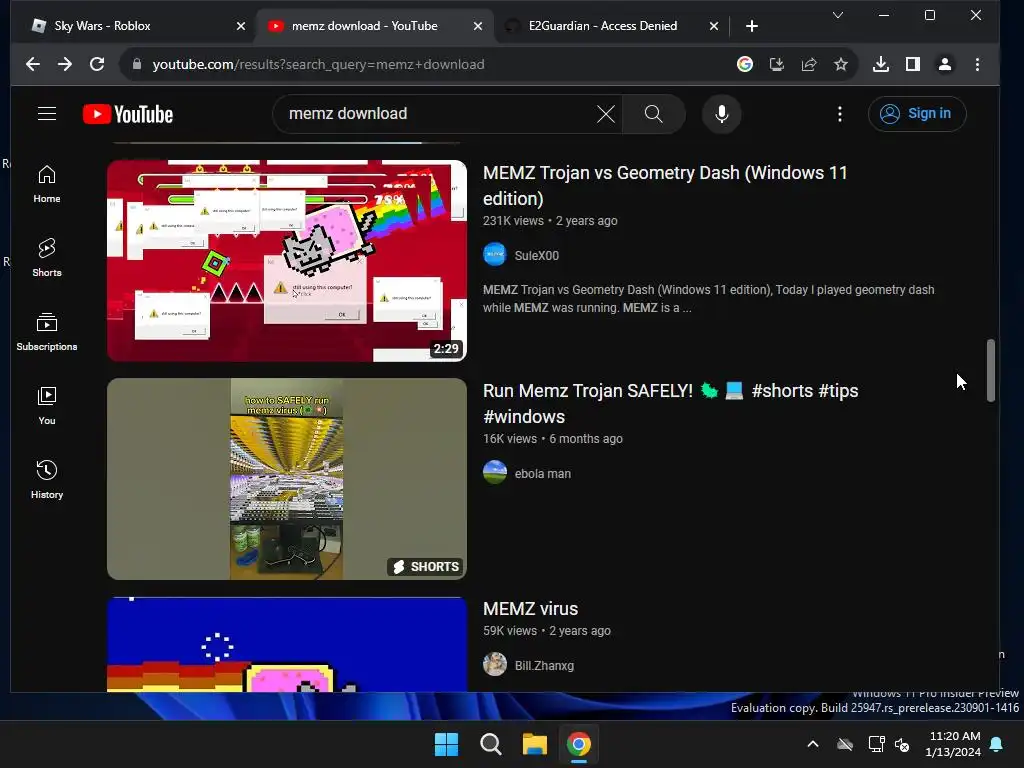Viewport: 1024px width, 768px height.
Task: Expand hidden system tray icons chevron
Action: [x=812, y=744]
